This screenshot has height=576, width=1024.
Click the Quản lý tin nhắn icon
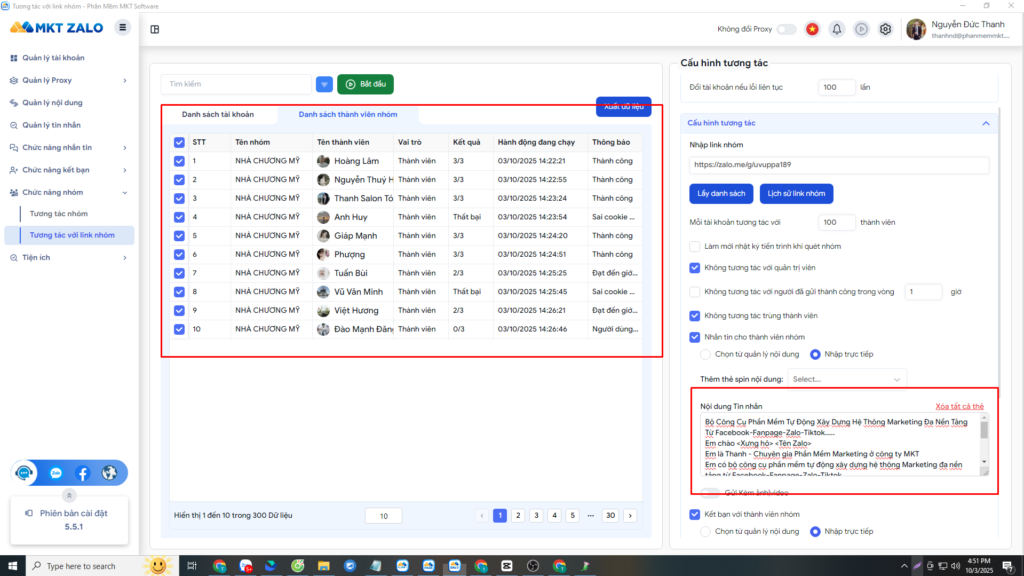[x=14, y=125]
